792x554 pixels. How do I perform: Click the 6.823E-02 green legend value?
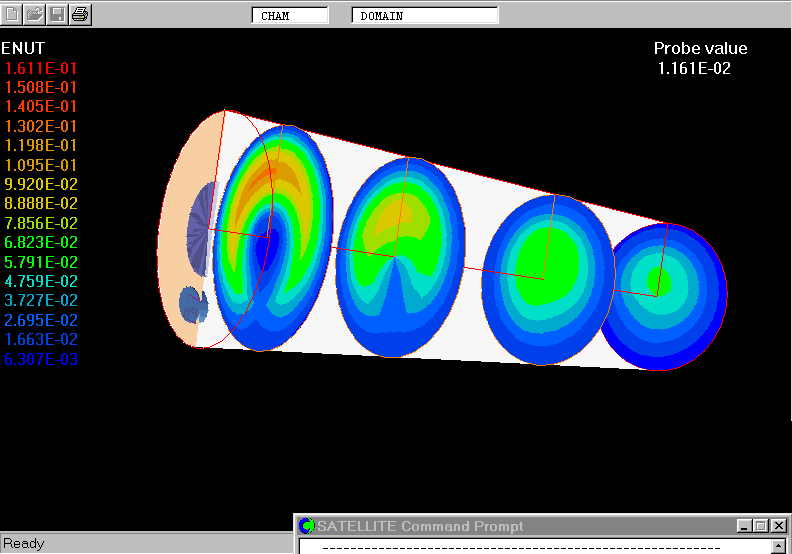point(41,242)
